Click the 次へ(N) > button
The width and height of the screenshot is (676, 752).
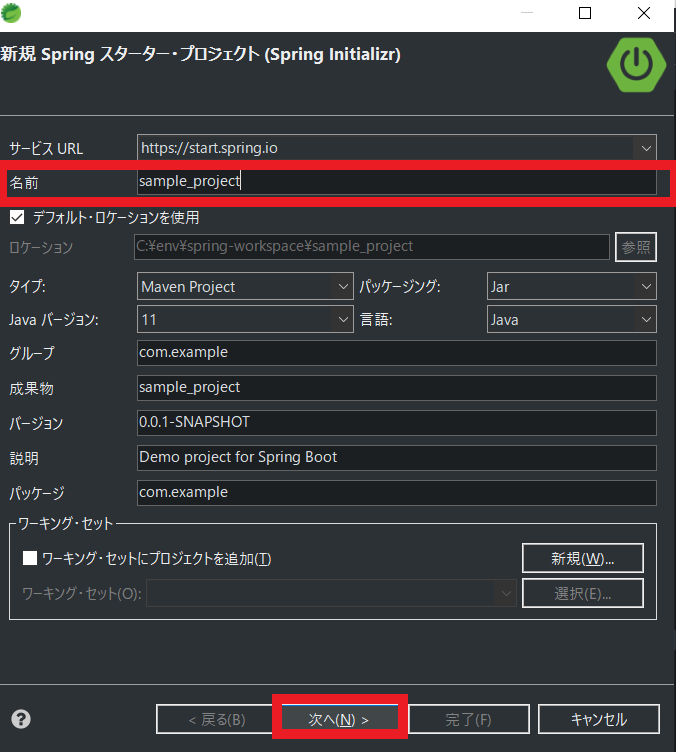point(339,719)
